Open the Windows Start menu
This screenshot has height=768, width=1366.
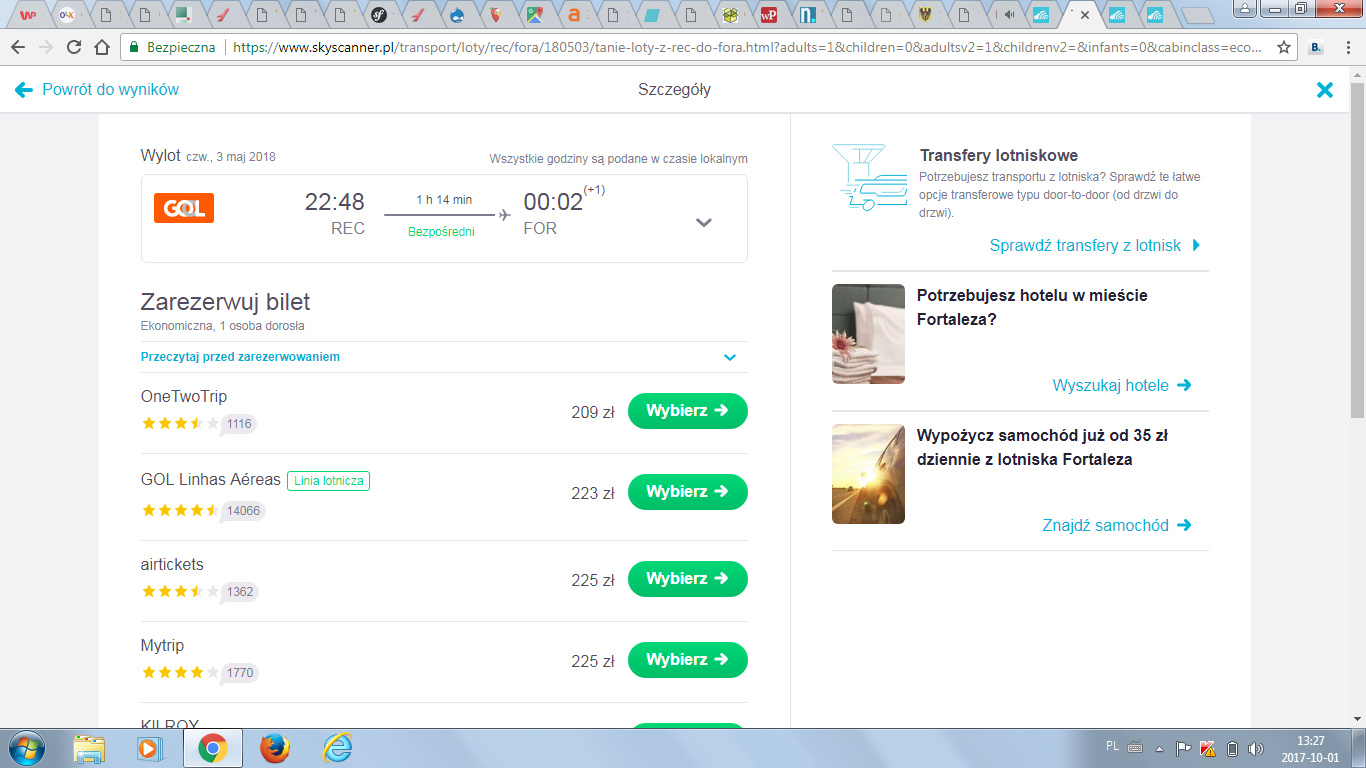click(25, 748)
